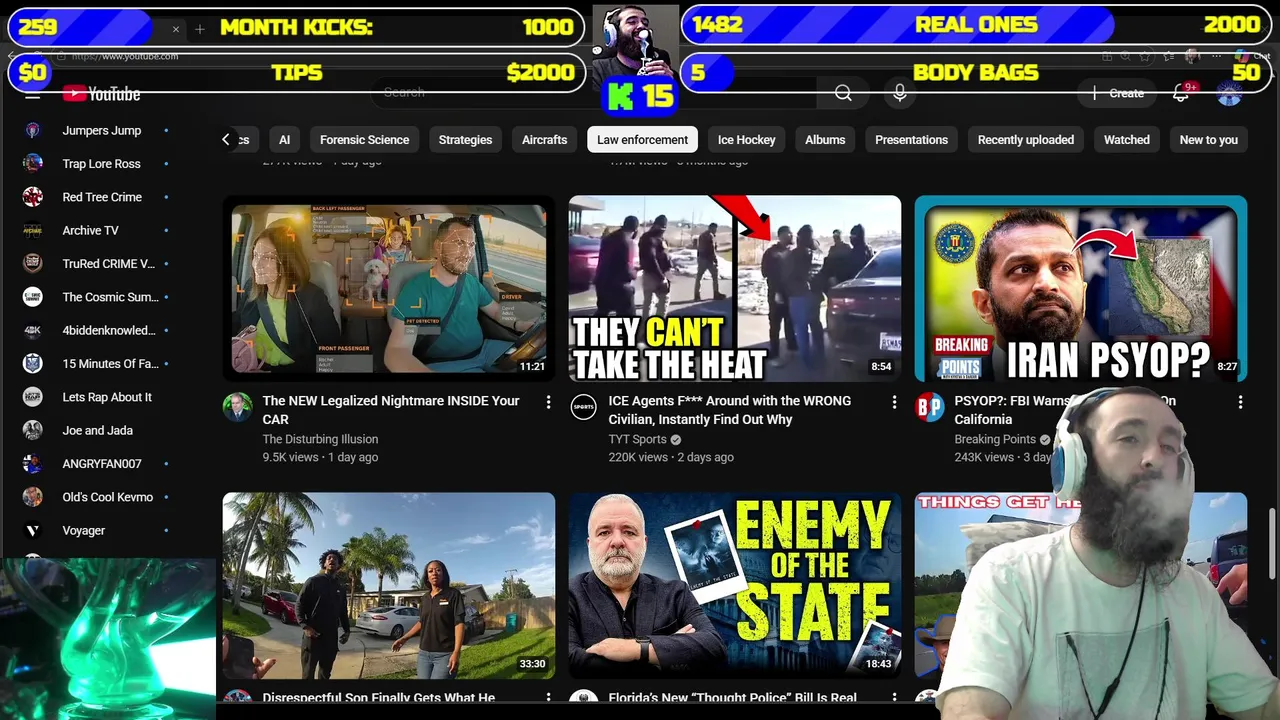Select the Aircrafts filter chip
Screen dimensions: 1280x720
tap(544, 140)
